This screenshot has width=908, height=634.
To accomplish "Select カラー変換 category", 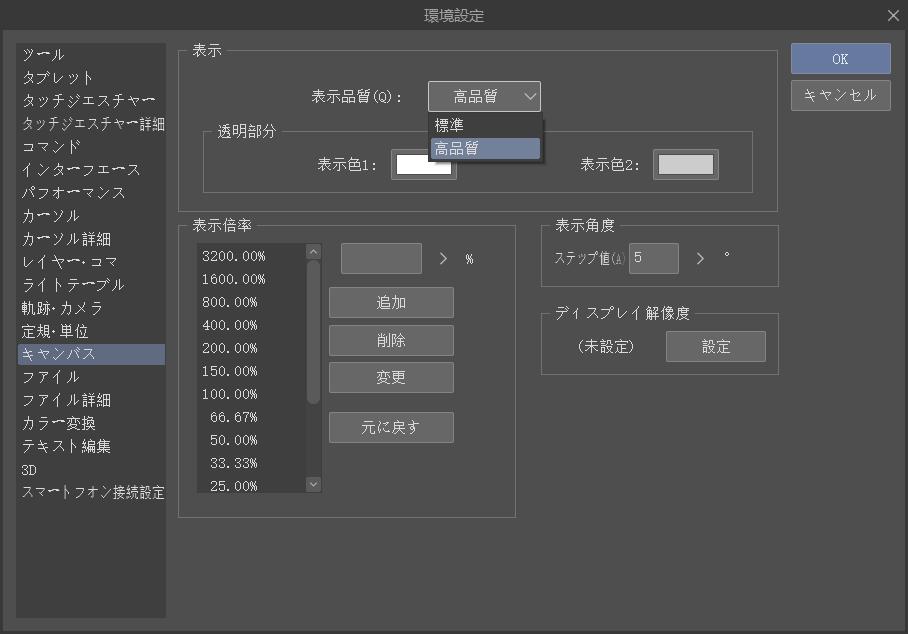I will coord(91,423).
